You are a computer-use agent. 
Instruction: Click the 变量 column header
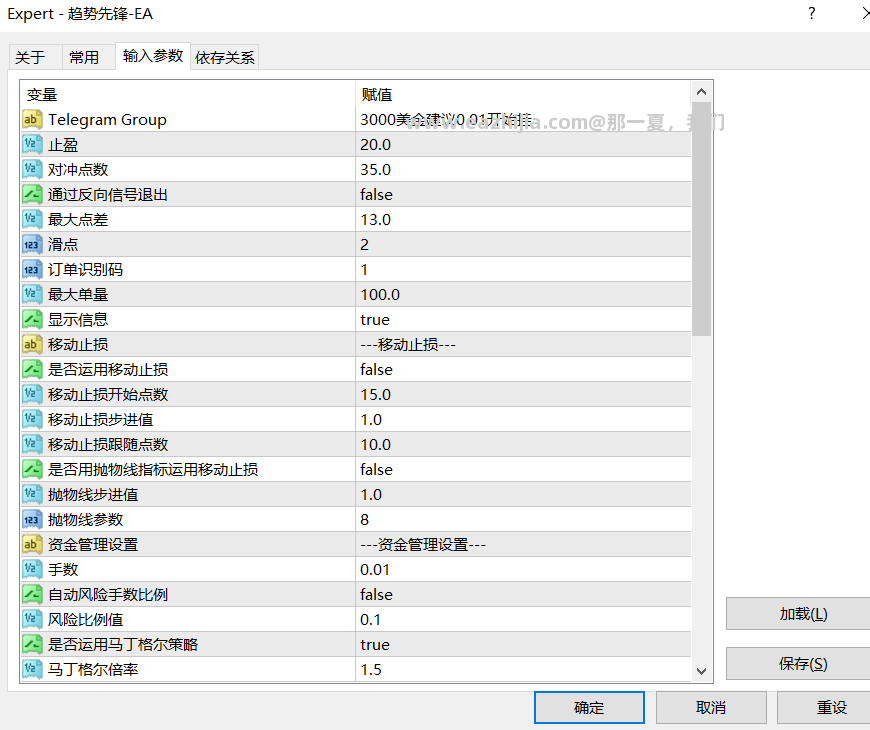[x=188, y=94]
